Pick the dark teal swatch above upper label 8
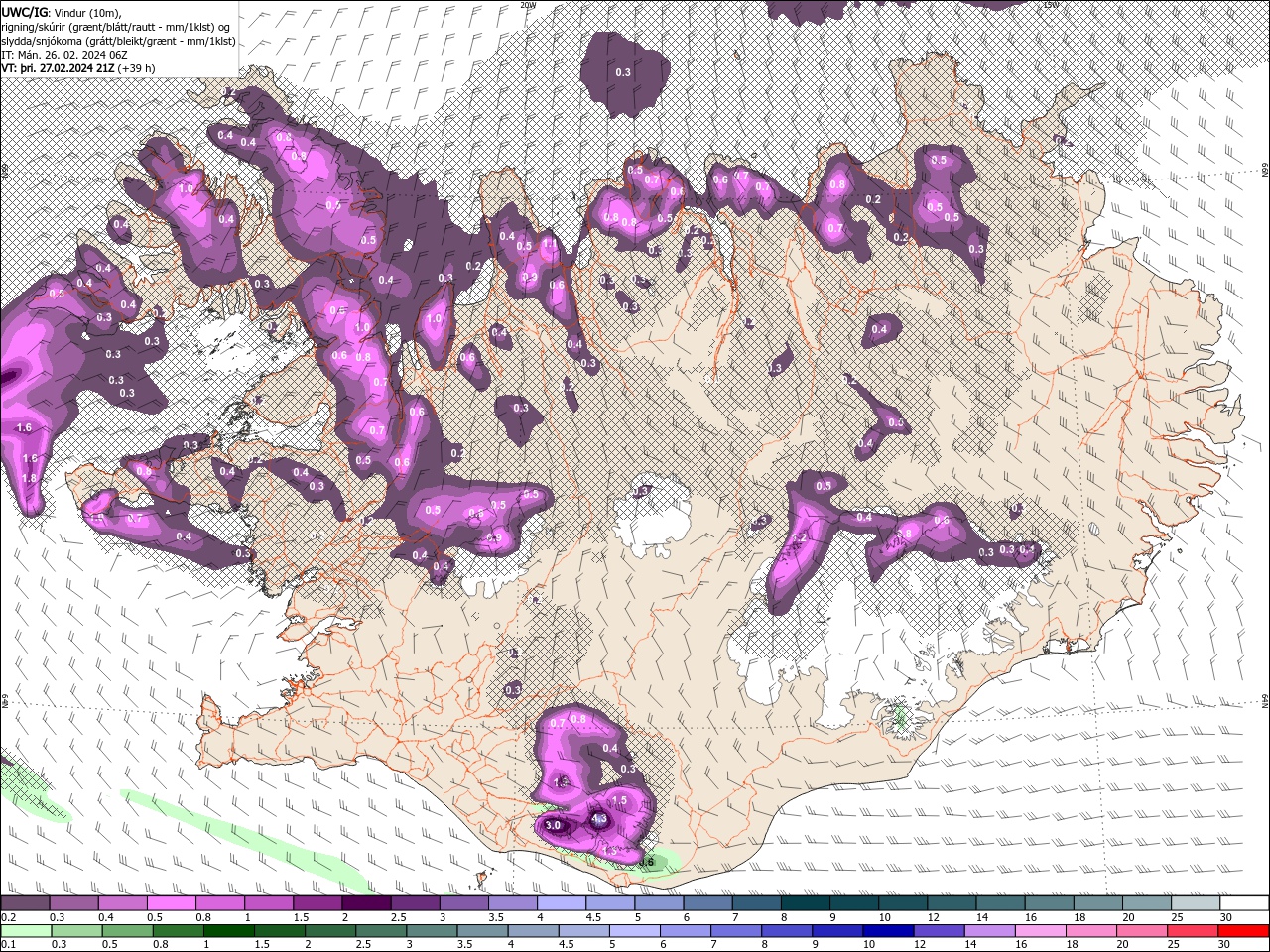 click(805, 903)
